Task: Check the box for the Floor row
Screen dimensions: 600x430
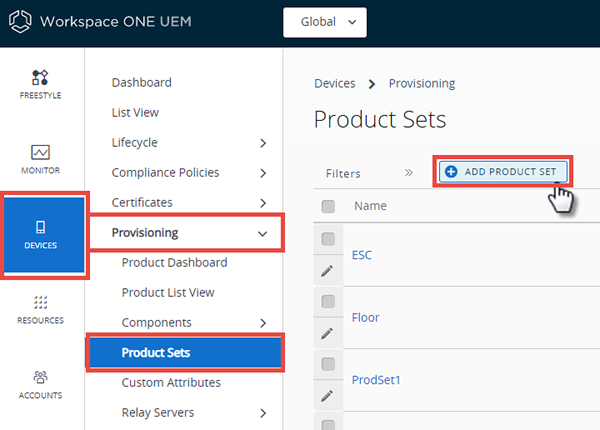Action: (x=328, y=301)
